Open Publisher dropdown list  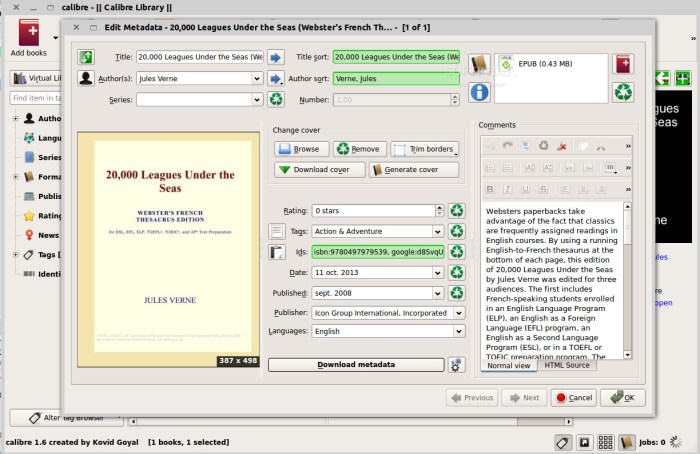pyautogui.click(x=459, y=313)
